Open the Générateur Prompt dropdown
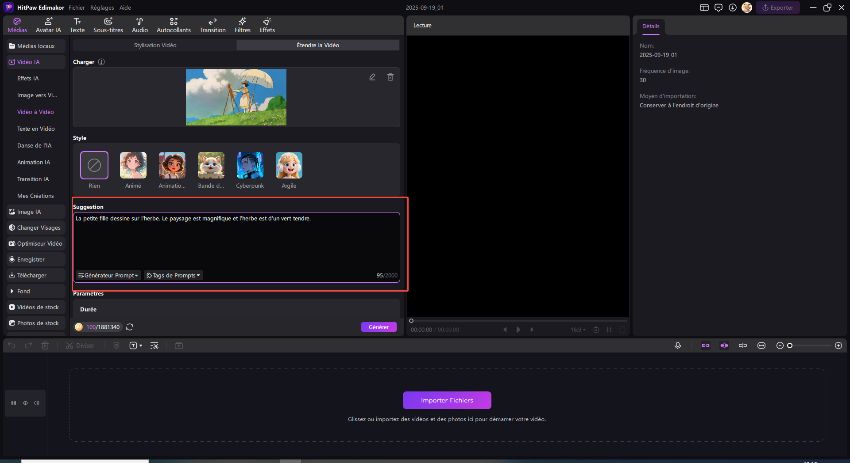 [x=108, y=275]
